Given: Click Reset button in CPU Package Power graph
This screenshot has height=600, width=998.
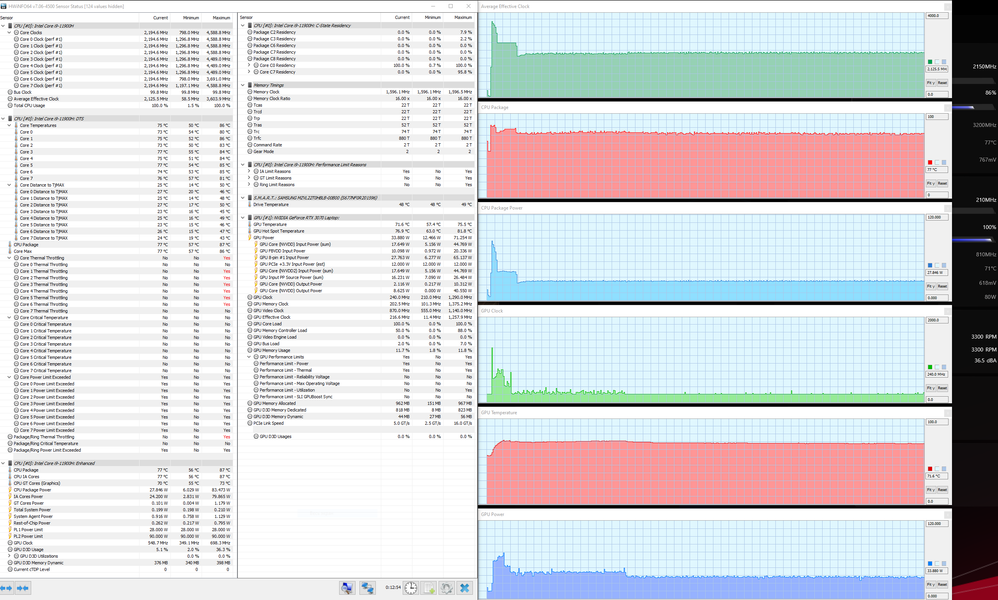Looking at the screenshot, I should pyautogui.click(x=942, y=286).
